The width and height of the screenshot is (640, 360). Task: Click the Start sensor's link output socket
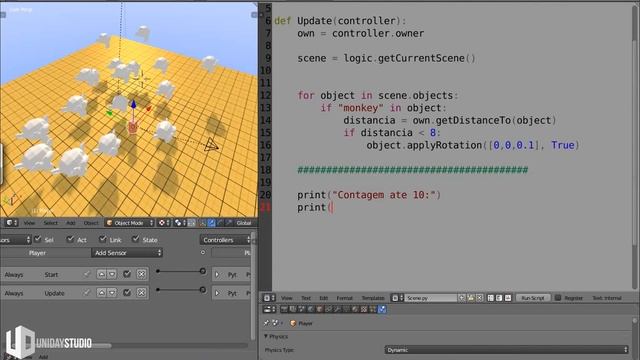(158, 271)
